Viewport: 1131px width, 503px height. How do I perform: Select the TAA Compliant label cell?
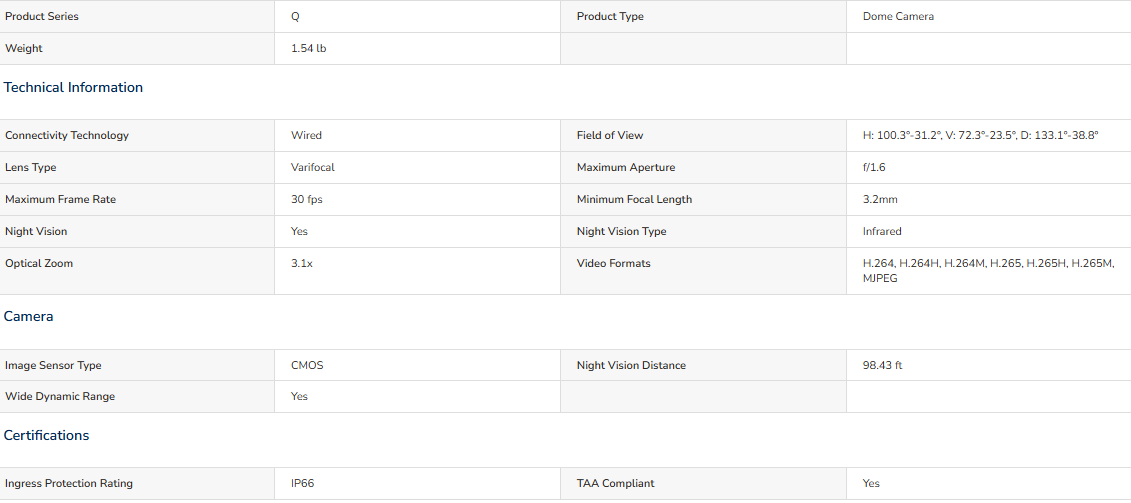coord(703,484)
